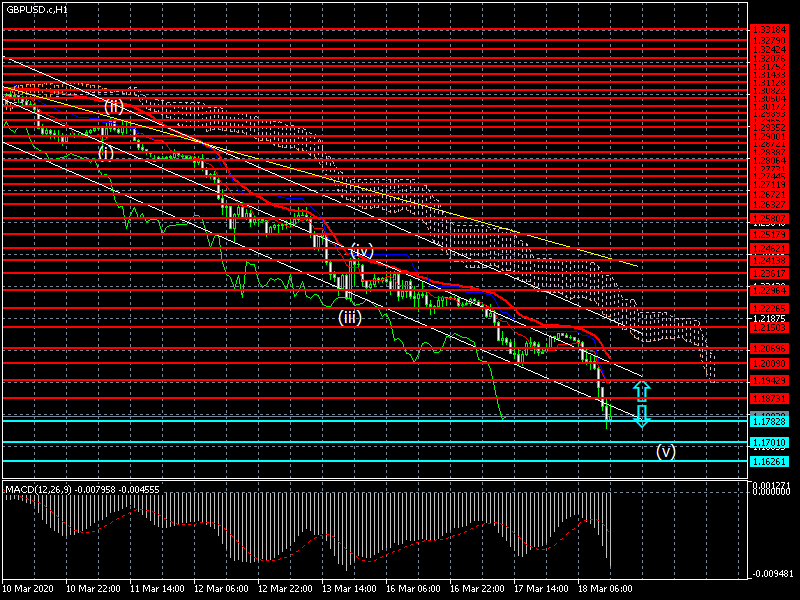Screen dimensions: 800x600
Task: Select the wave (i) label
Action: coord(106,153)
